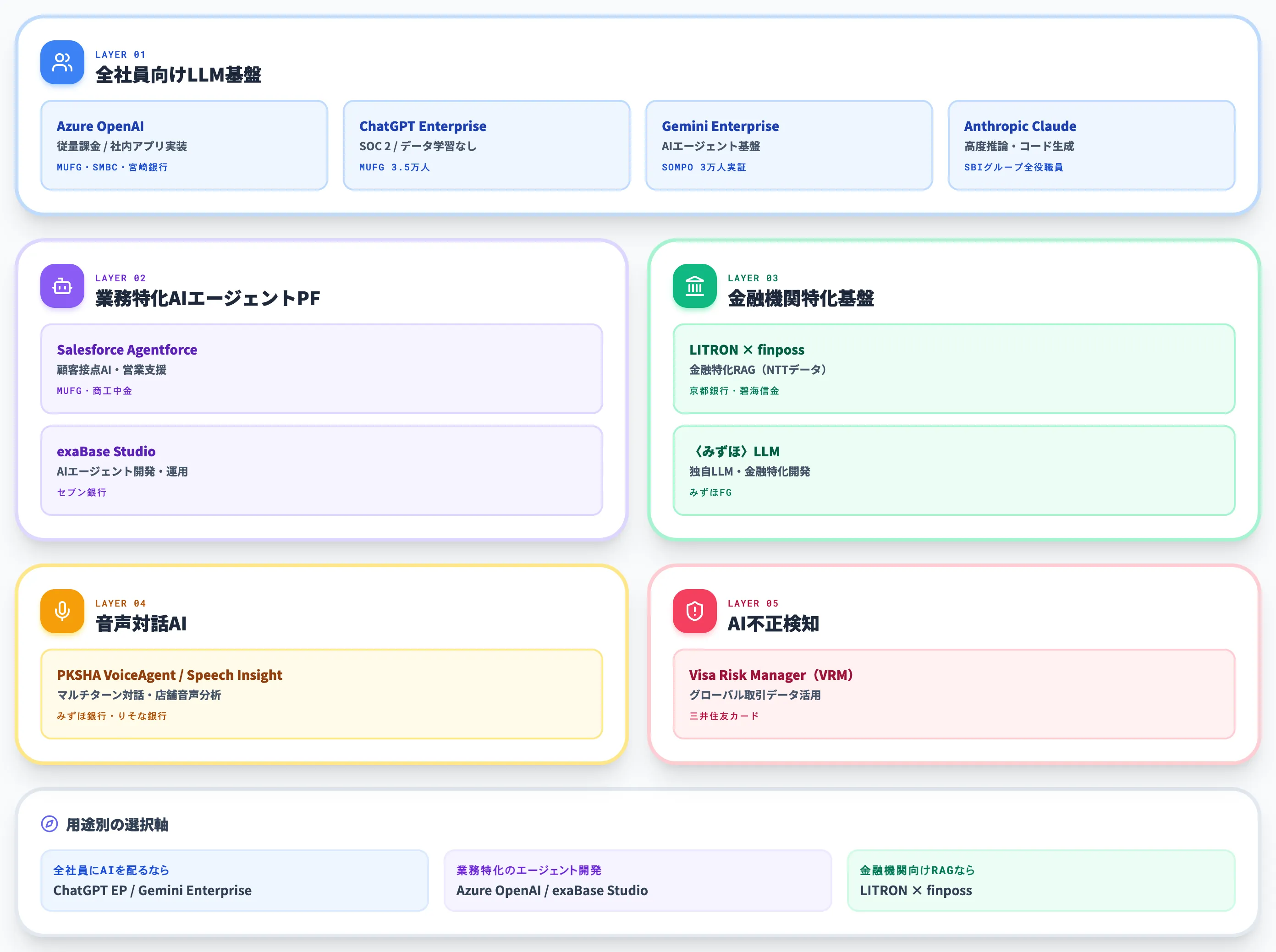This screenshot has height=952, width=1276.
Task: Click the SOMPO 3万人実証 tag
Action: (x=704, y=167)
